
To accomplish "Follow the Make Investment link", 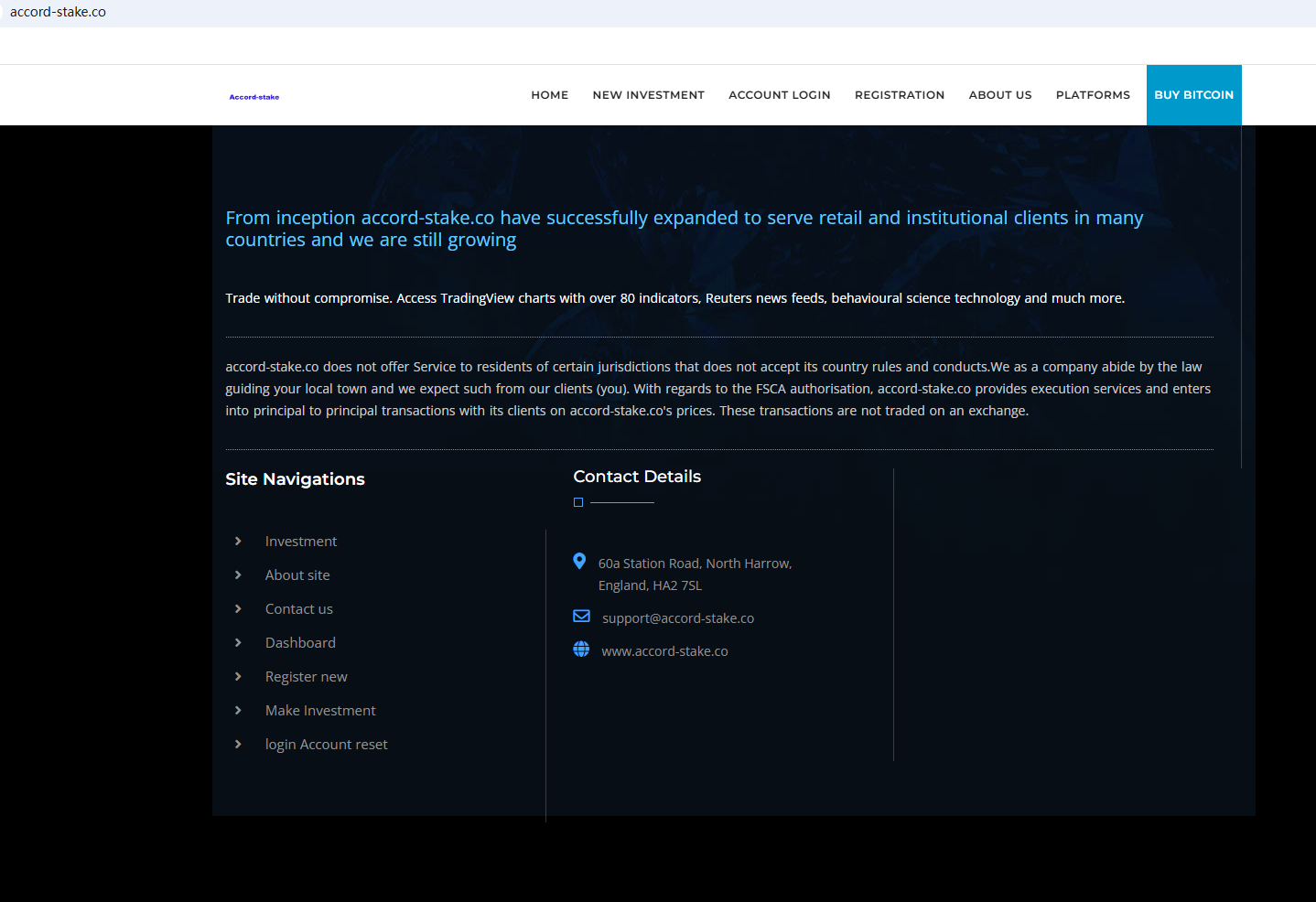I will tap(320, 711).
